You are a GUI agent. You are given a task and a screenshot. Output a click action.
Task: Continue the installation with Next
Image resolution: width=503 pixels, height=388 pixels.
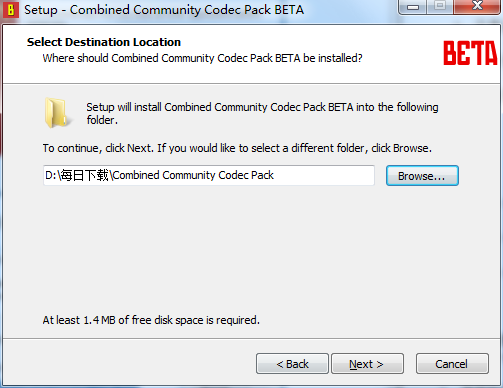click(x=367, y=364)
